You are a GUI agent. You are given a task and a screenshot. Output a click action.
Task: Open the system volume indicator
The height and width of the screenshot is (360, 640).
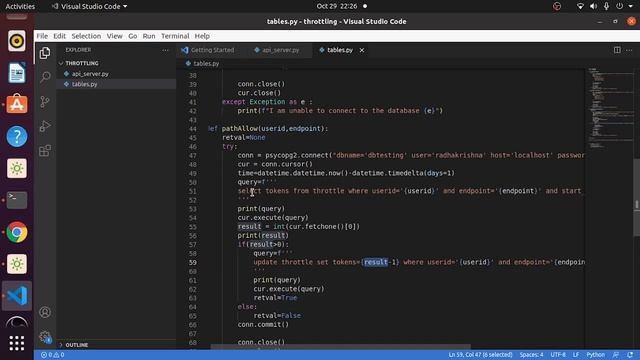(x=593, y=6)
